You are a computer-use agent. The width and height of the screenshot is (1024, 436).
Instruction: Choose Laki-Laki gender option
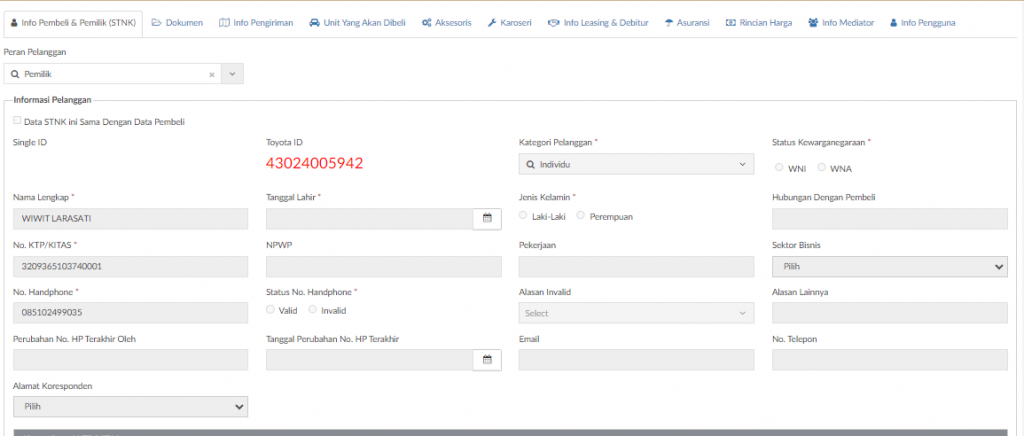click(522, 216)
